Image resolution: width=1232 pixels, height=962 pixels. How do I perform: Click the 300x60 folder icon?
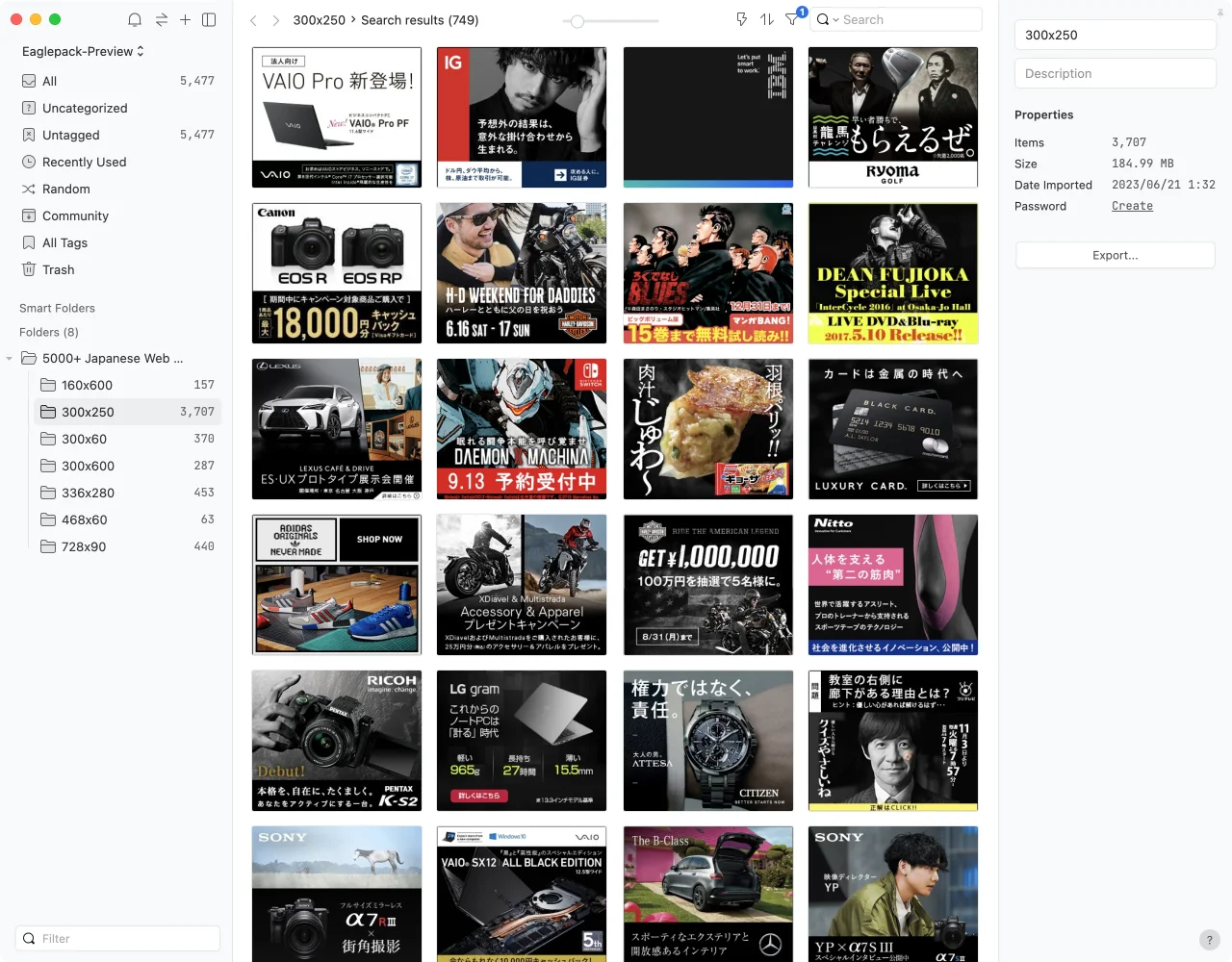[x=48, y=439]
